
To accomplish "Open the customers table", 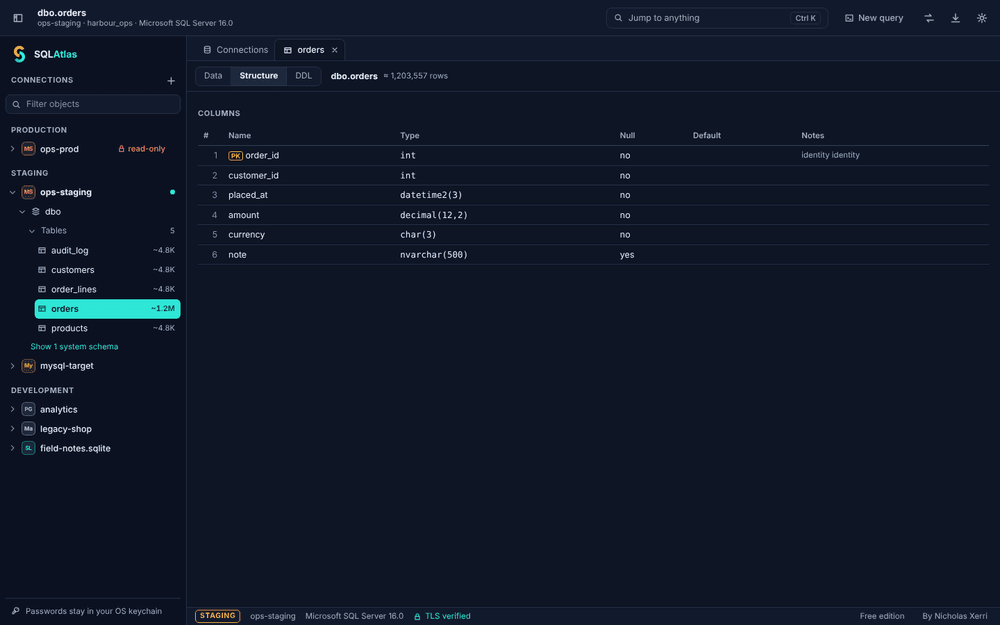I will tap(107, 270).
